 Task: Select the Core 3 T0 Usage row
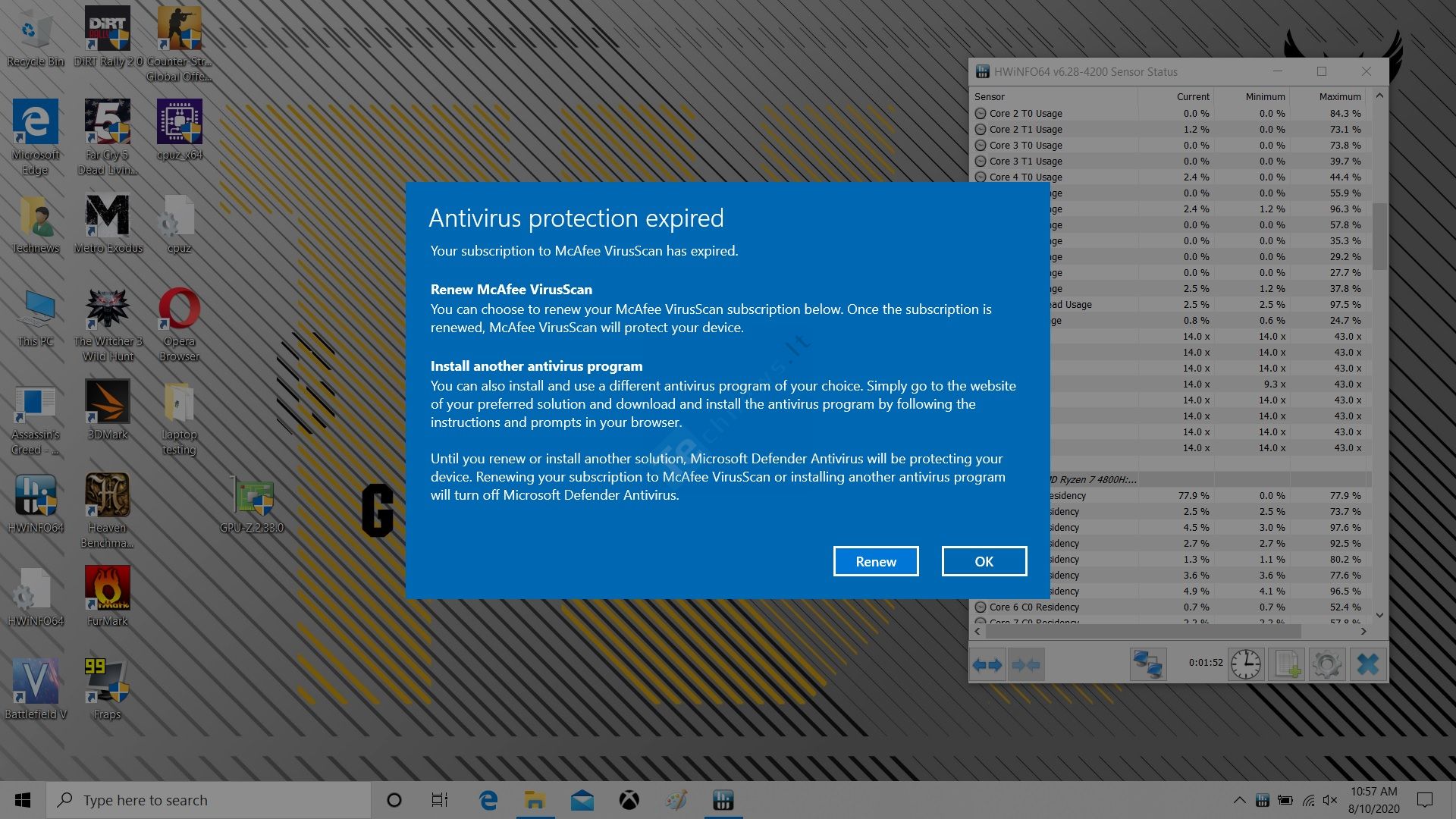(x=1171, y=145)
